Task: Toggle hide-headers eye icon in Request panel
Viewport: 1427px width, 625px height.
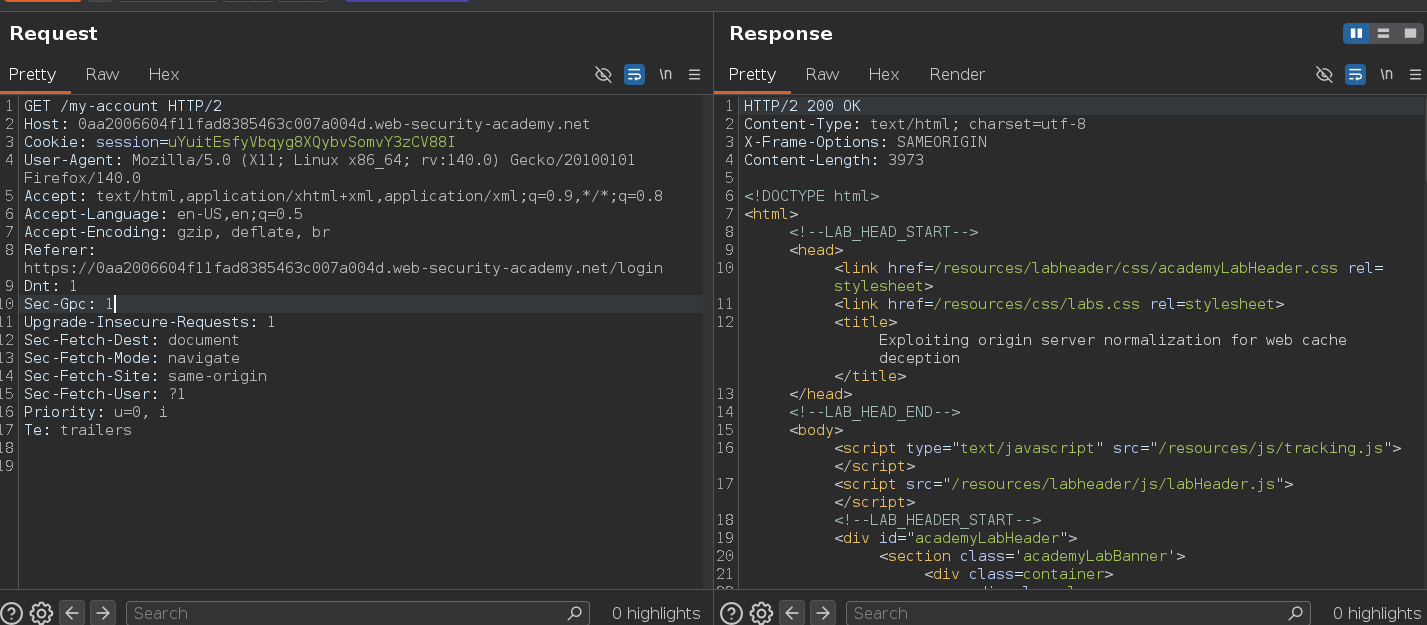Action: click(603, 74)
